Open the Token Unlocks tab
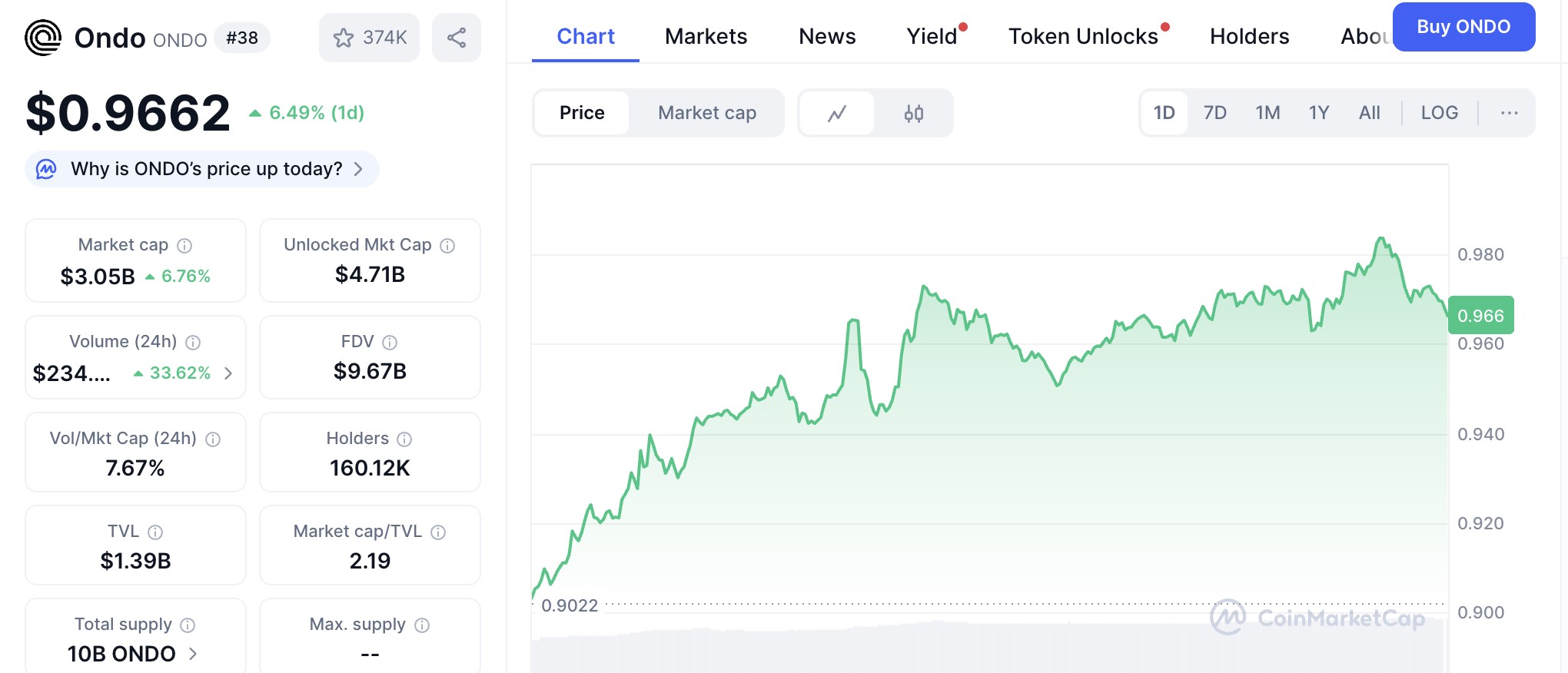Viewport: 1568px width, 673px height. point(1083,36)
